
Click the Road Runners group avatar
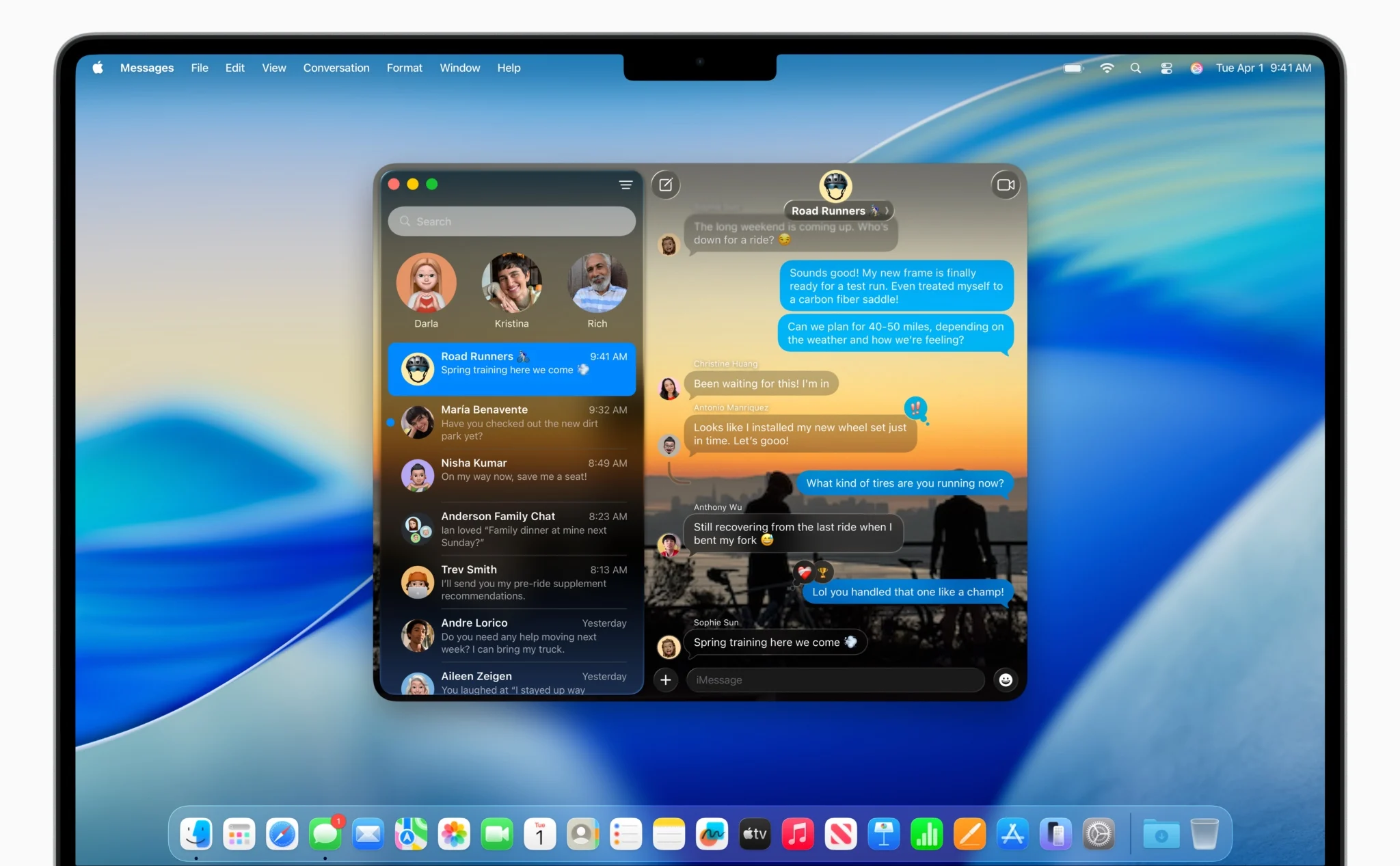click(x=835, y=186)
